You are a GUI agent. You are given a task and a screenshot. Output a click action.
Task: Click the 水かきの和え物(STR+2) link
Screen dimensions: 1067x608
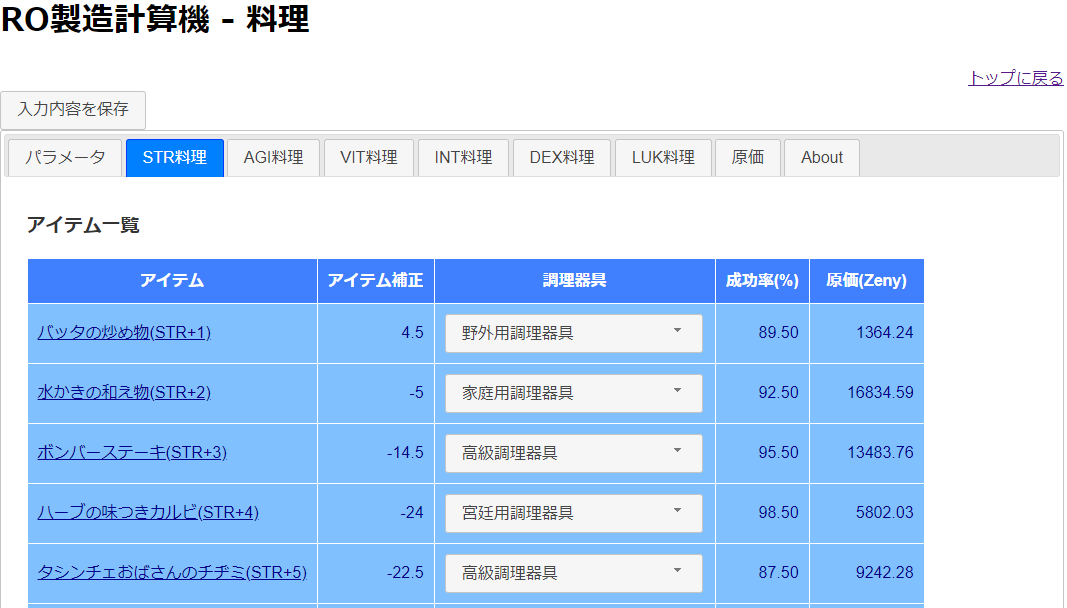tap(124, 393)
